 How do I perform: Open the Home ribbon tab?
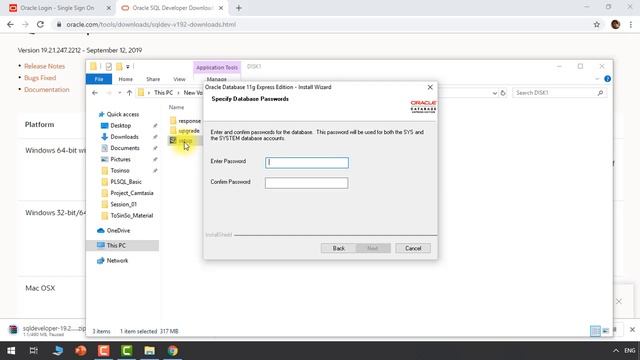(125, 79)
